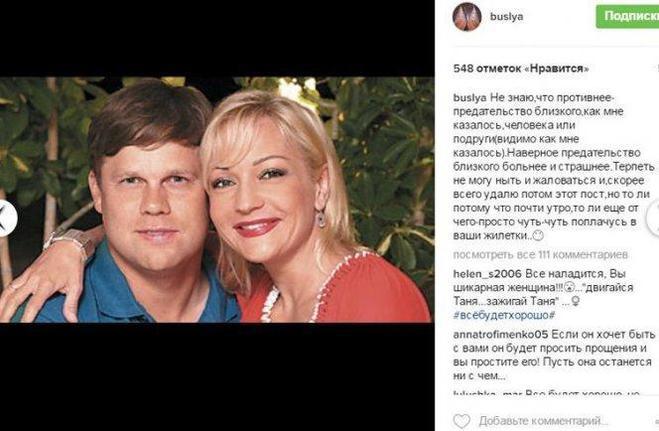Click the post caption text
Image resolution: width=659 pixels, height=431 pixels.
point(554,167)
